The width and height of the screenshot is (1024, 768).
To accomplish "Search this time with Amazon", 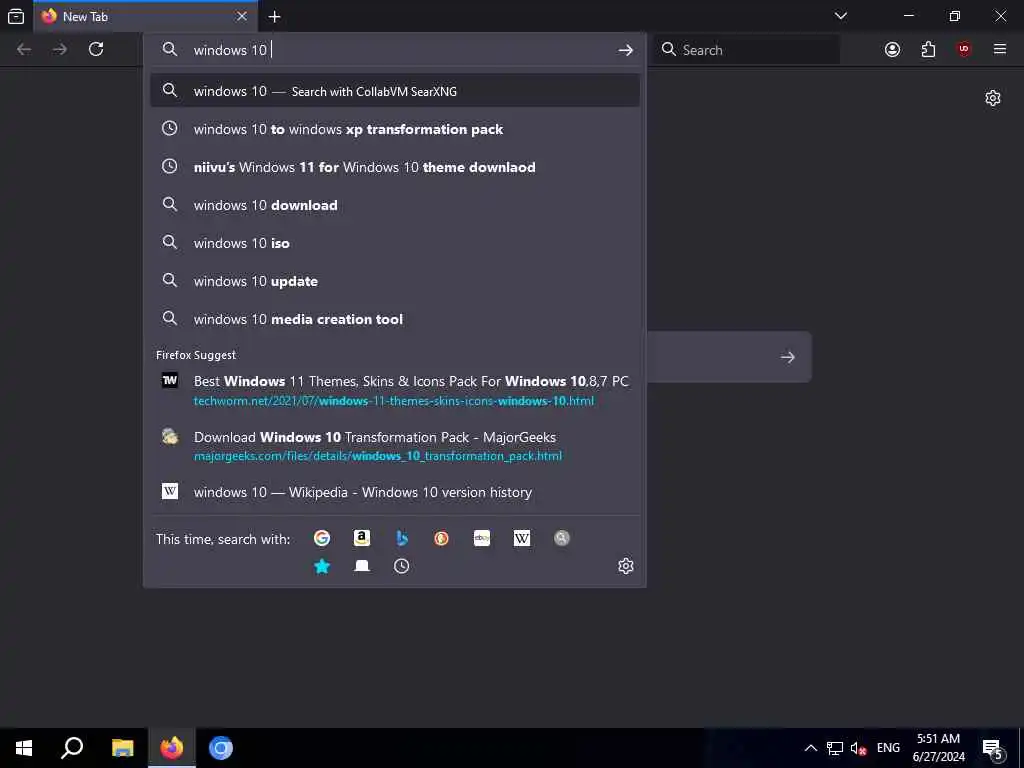I will point(362,538).
